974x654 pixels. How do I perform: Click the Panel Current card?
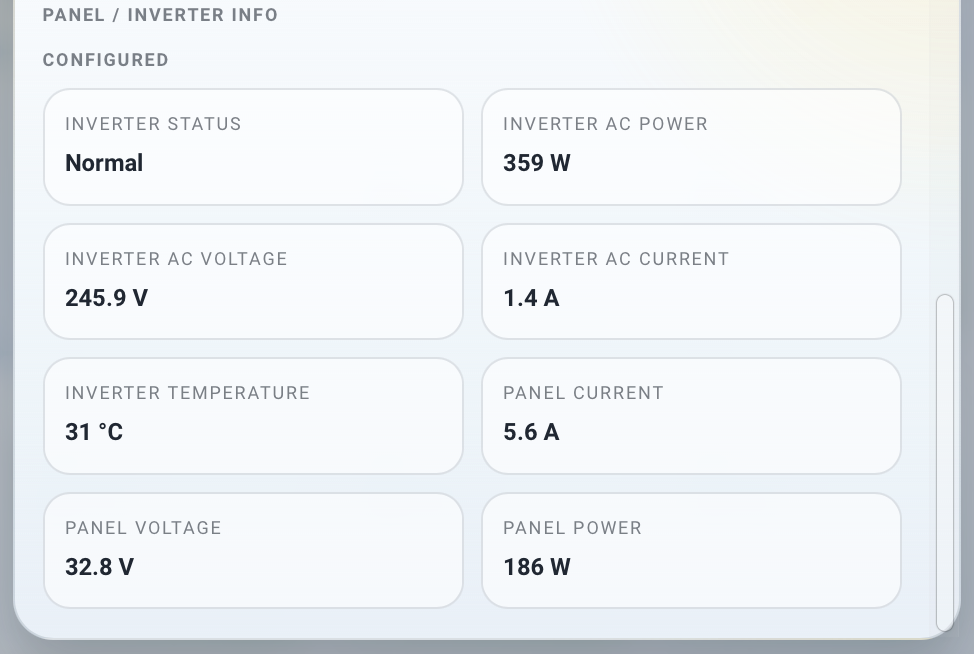(x=691, y=416)
